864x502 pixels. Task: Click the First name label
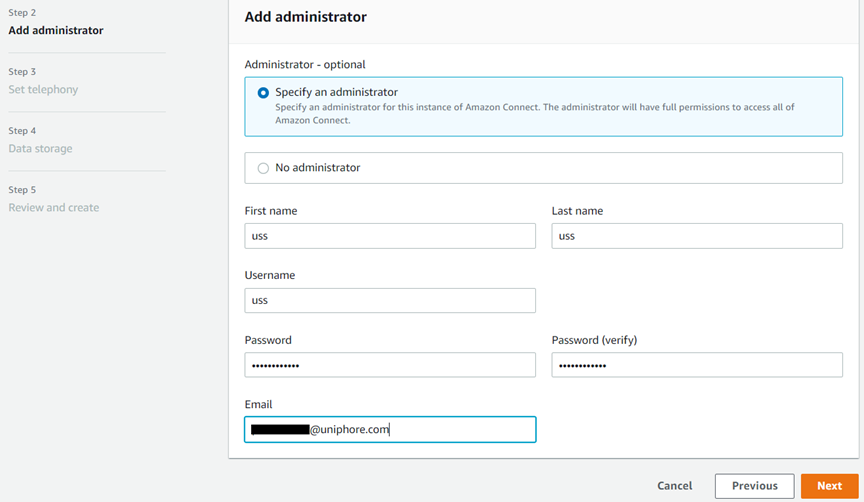pyautogui.click(x=271, y=211)
